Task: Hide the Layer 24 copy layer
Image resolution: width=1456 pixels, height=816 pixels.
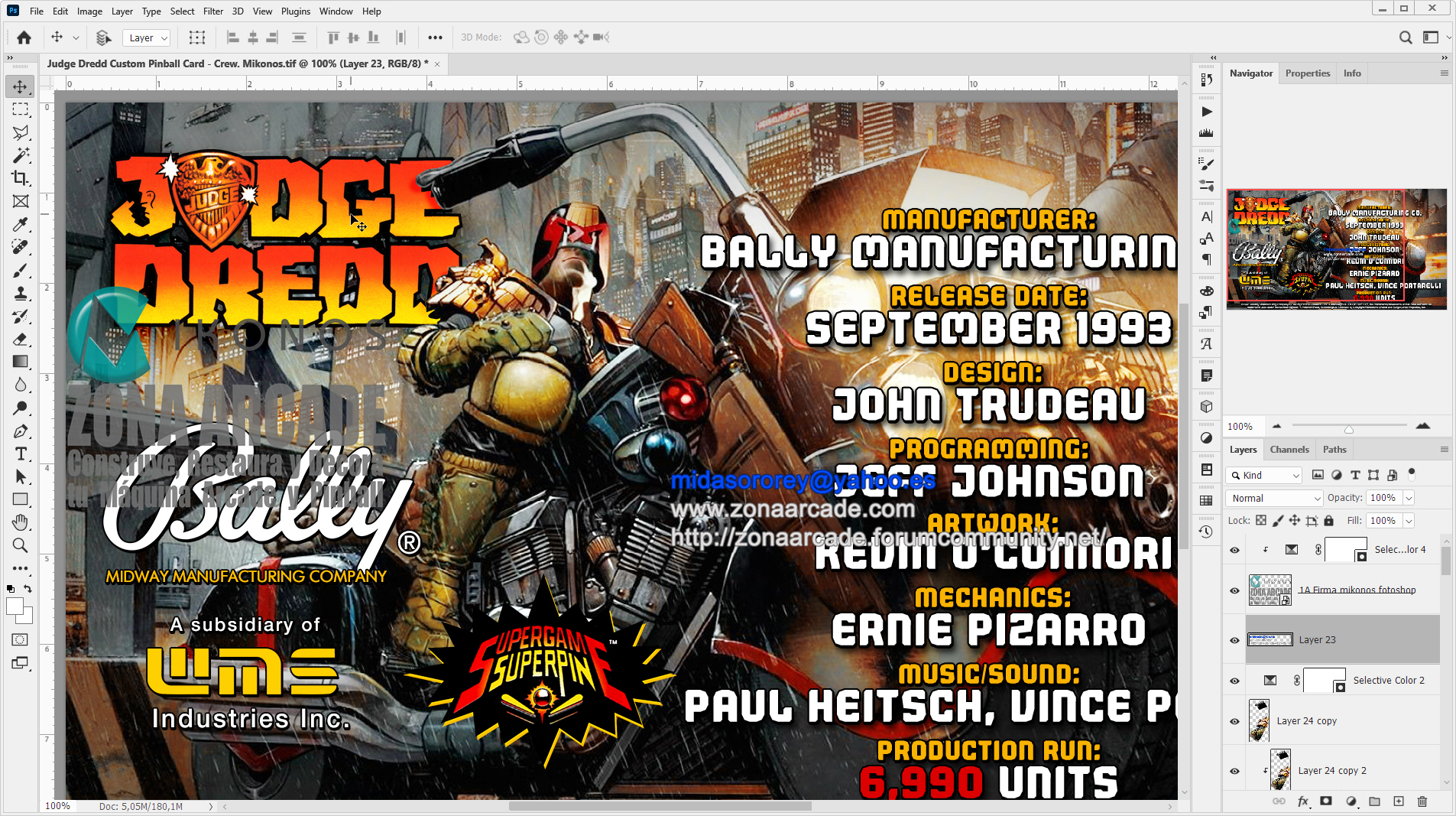Action: [x=1234, y=721]
